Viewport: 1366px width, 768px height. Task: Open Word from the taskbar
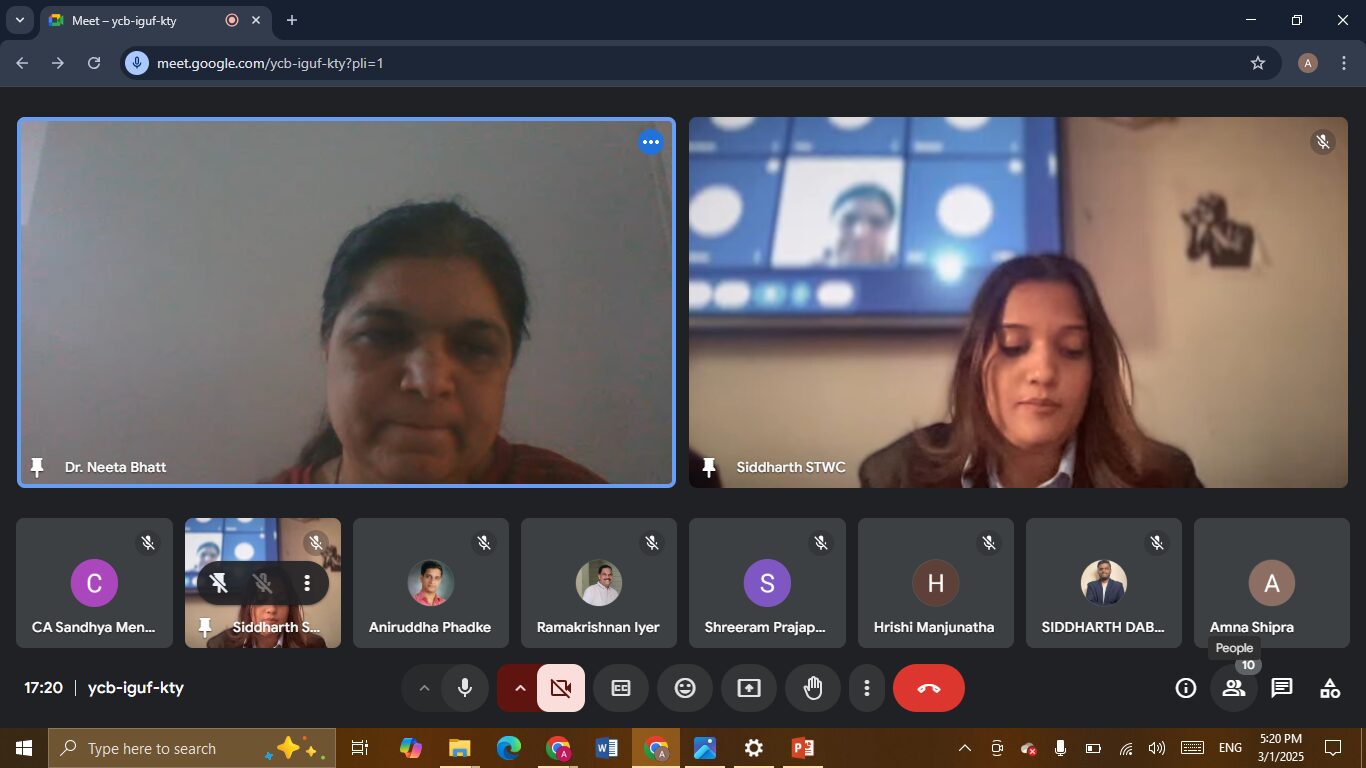pos(607,748)
